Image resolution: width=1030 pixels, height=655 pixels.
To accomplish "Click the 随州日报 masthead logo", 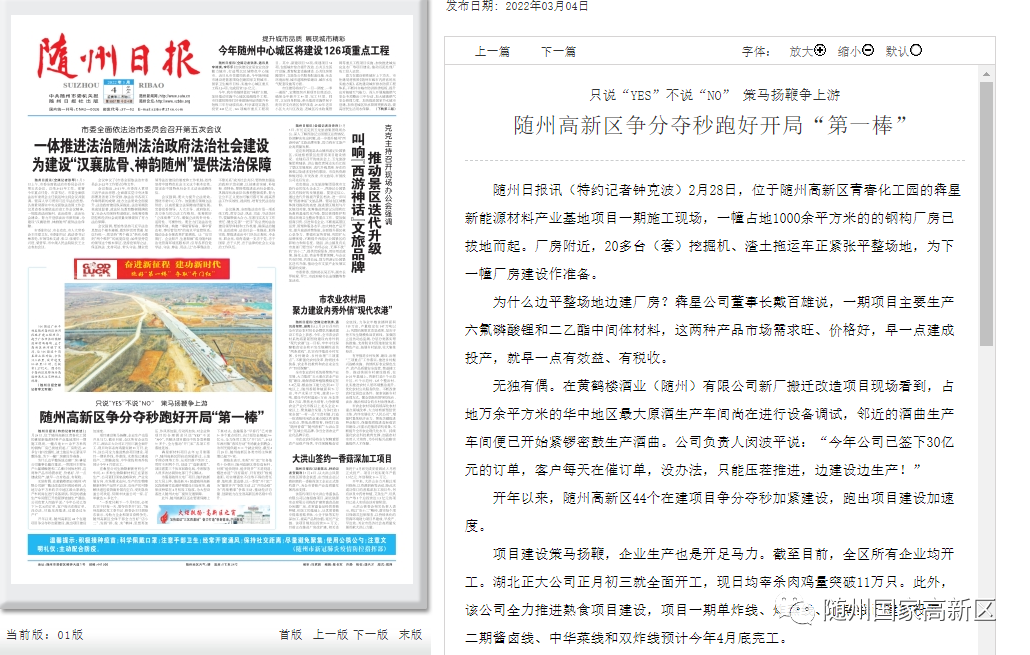I will (x=118, y=58).
